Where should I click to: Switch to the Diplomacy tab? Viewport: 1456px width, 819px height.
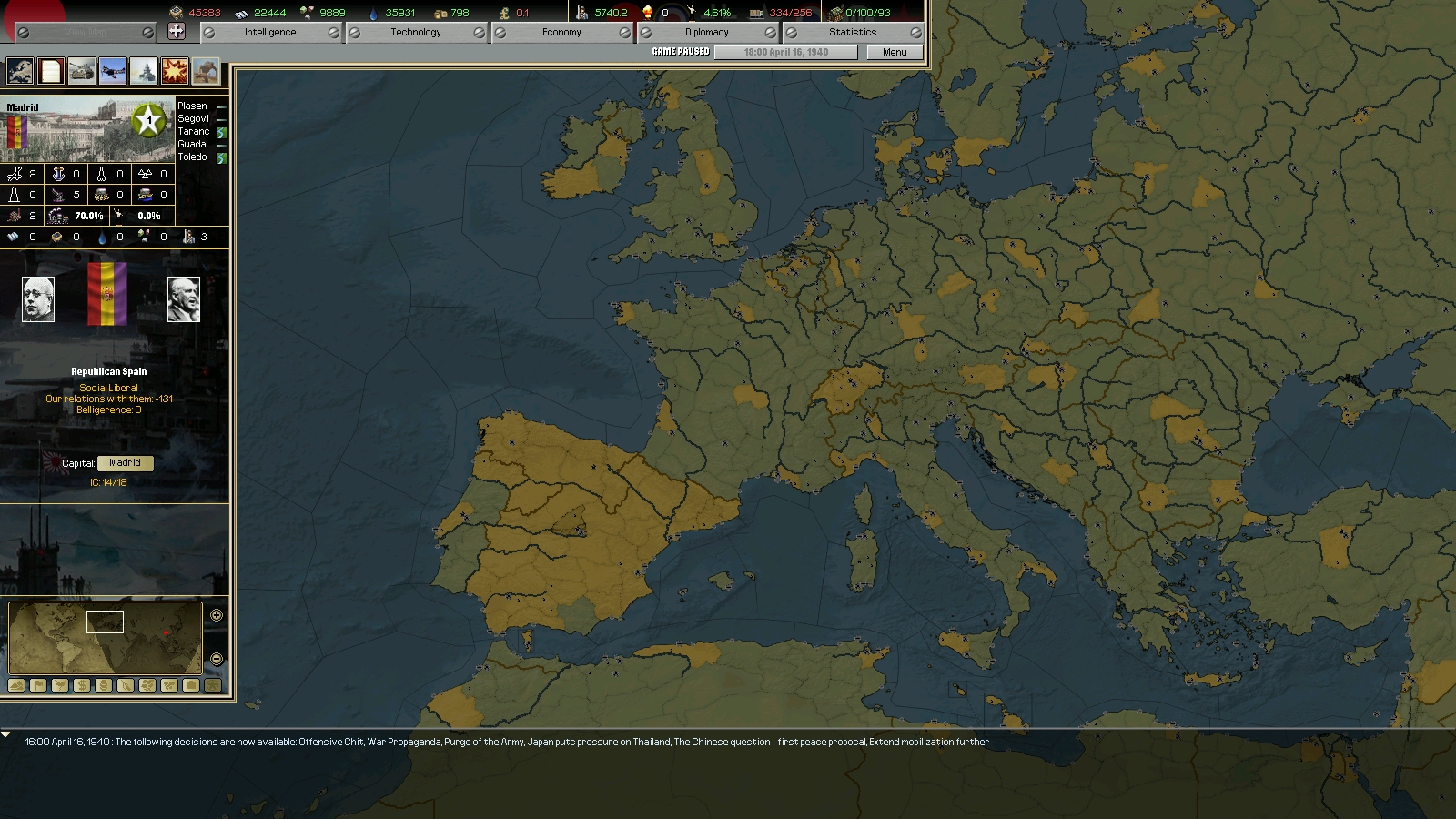[709, 32]
